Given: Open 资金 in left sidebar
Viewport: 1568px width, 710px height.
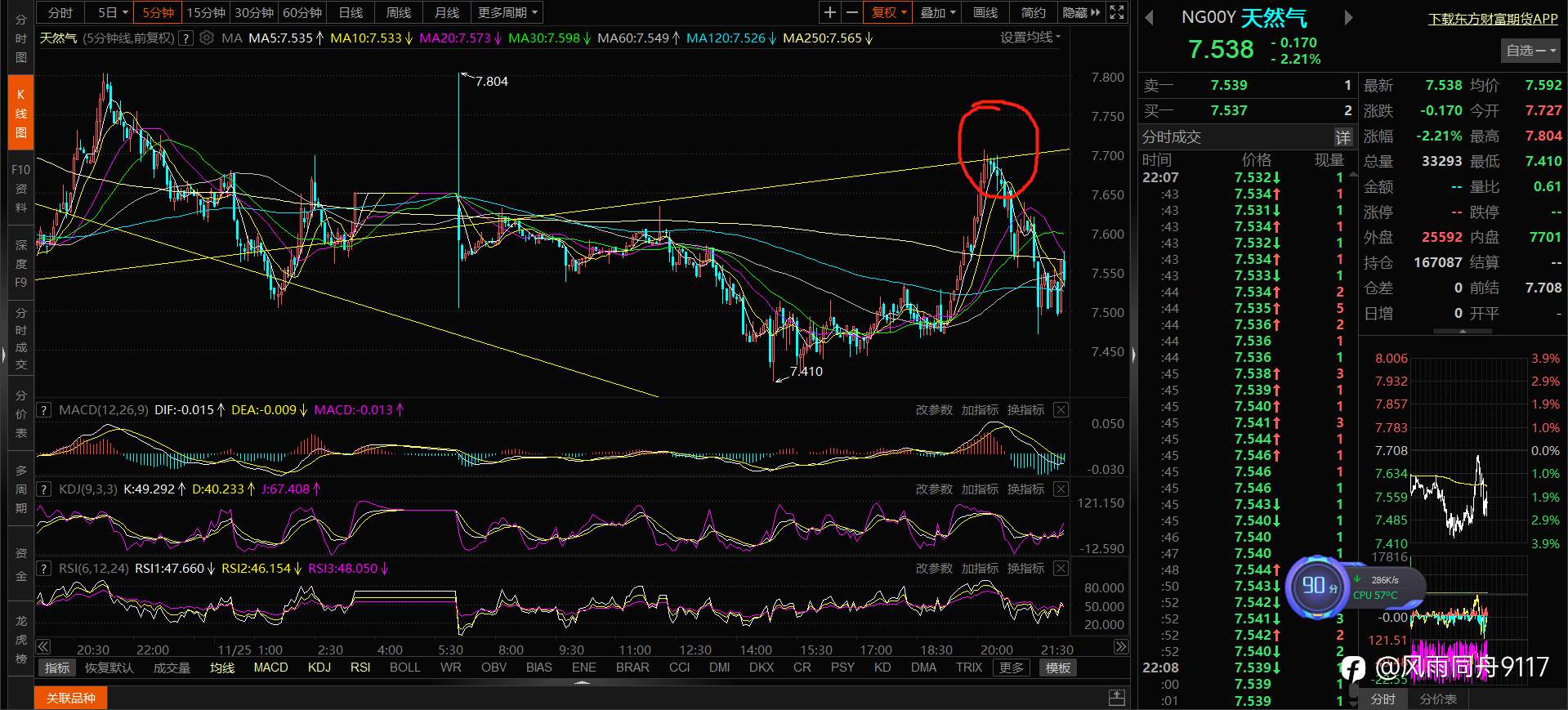Looking at the screenshot, I should pos(20,564).
